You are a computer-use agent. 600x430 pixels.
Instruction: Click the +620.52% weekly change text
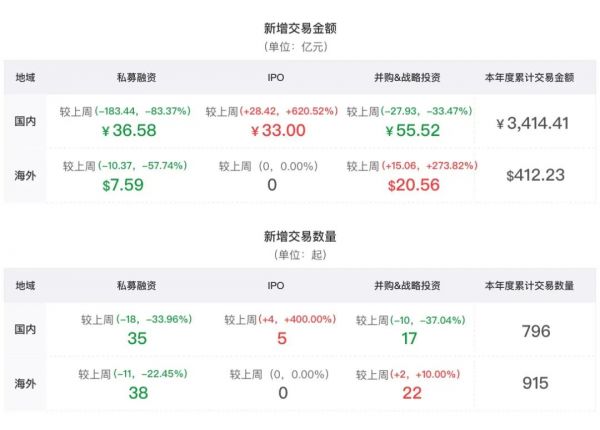(x=314, y=110)
